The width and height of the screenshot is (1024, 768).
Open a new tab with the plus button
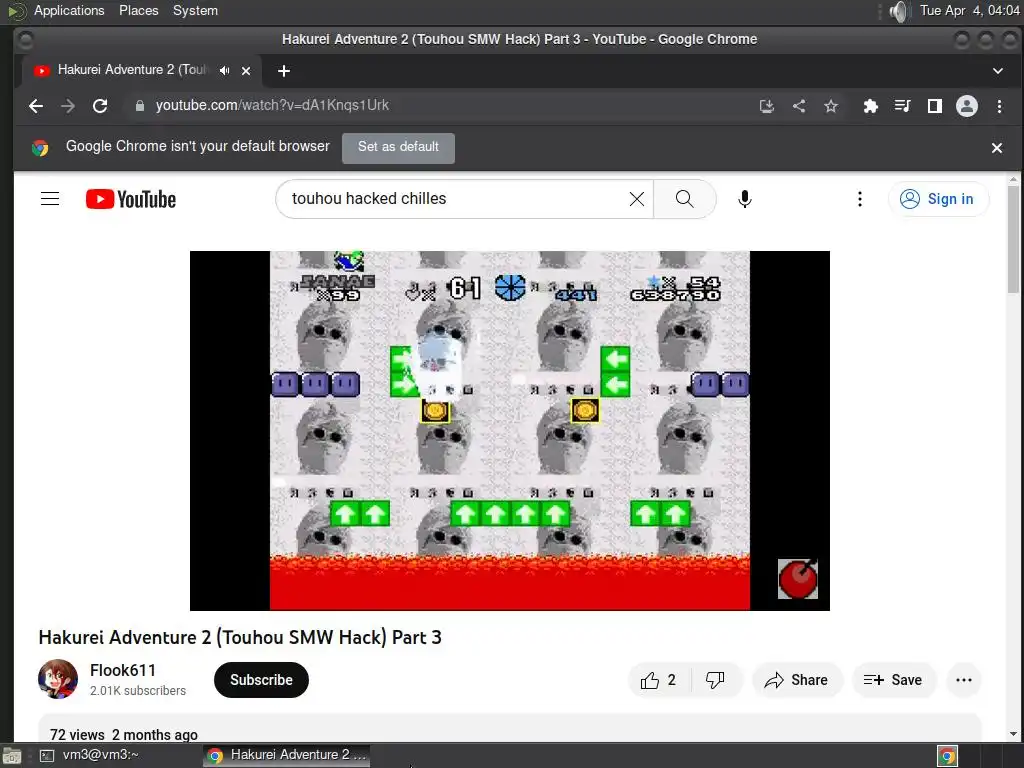tap(283, 71)
